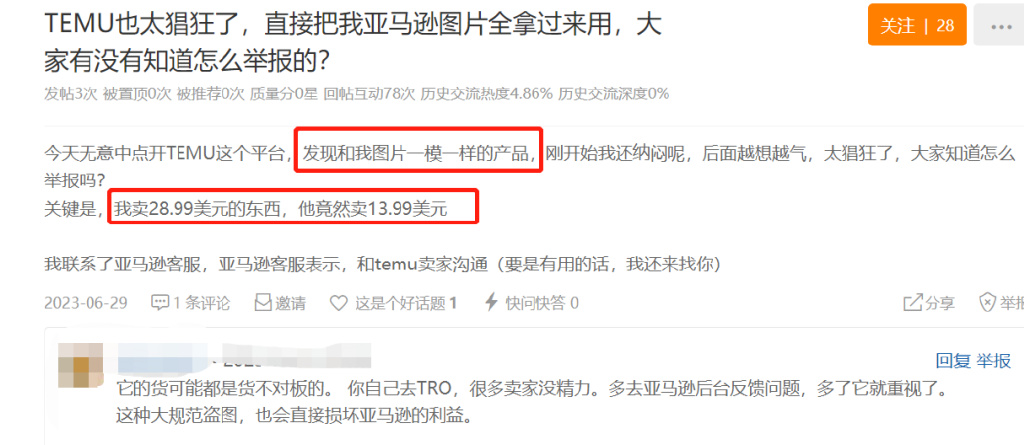Click the orange 关注 follow button
Image resolution: width=1024 pixels, height=445 pixels.
(917, 25)
